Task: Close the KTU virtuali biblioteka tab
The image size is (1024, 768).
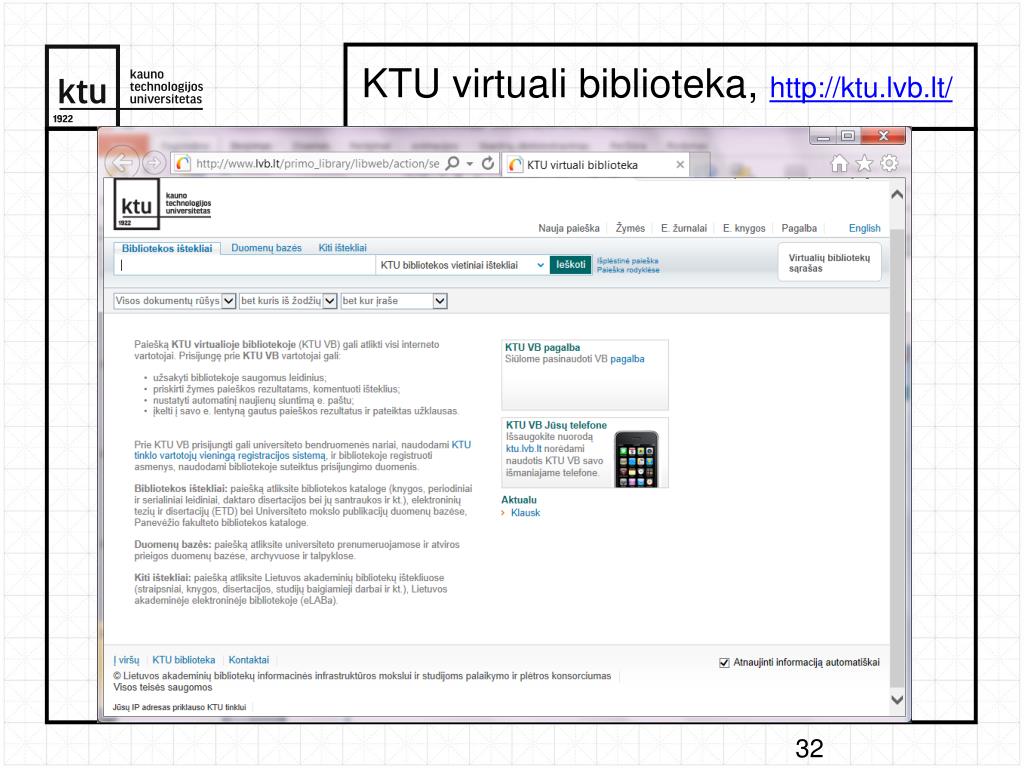Action: (x=680, y=165)
